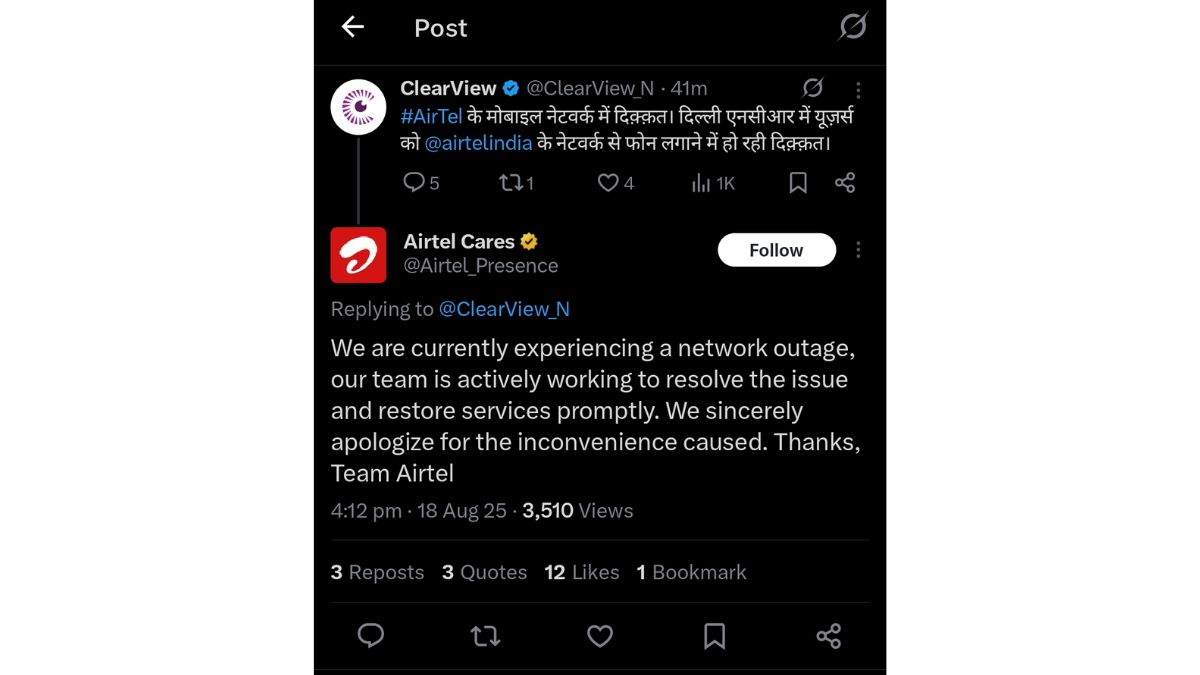Open Airtel Cares profile picture
The width and height of the screenshot is (1200, 675).
358,255
